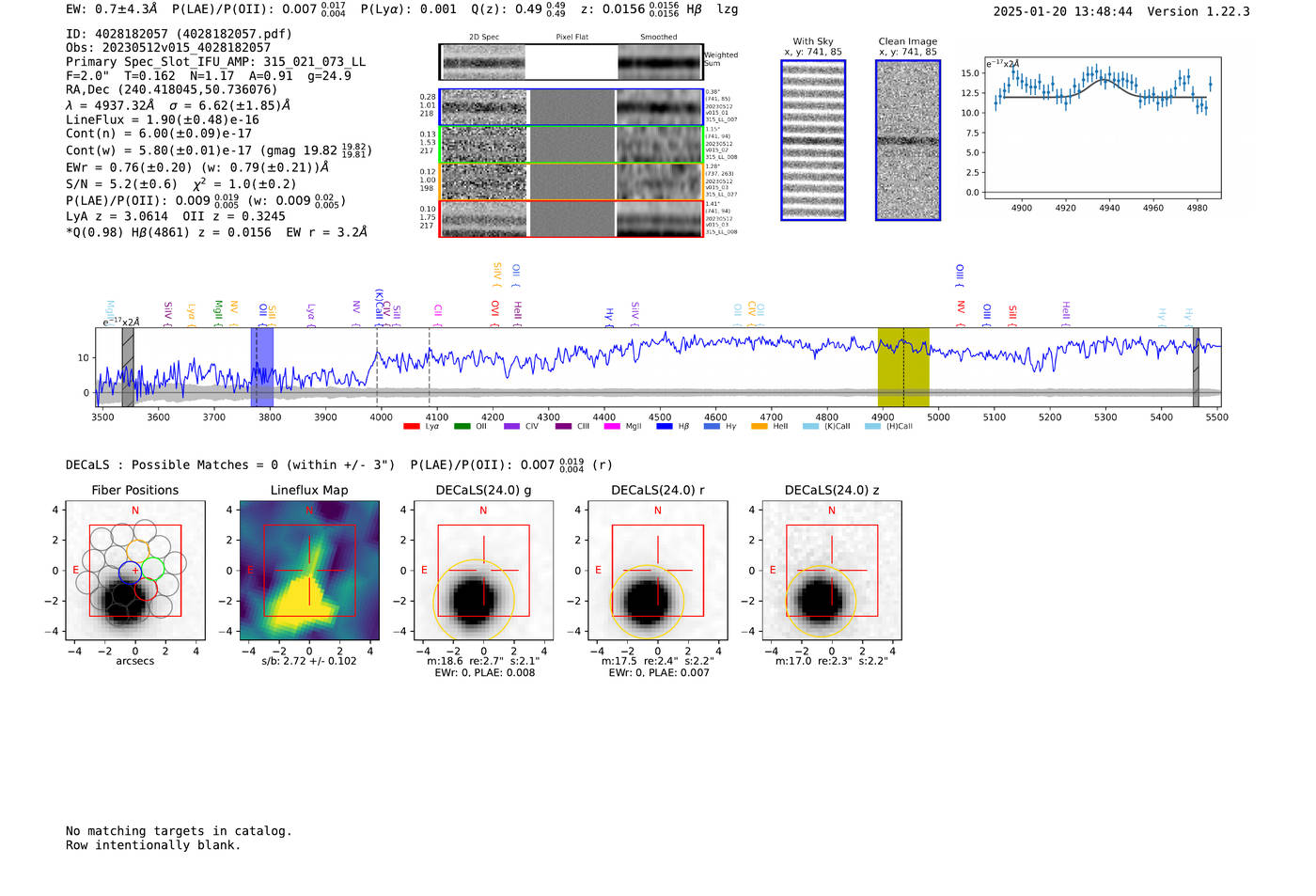Click the hatched gray band near 3500
This screenshot has height=896, width=1316.
[128, 368]
